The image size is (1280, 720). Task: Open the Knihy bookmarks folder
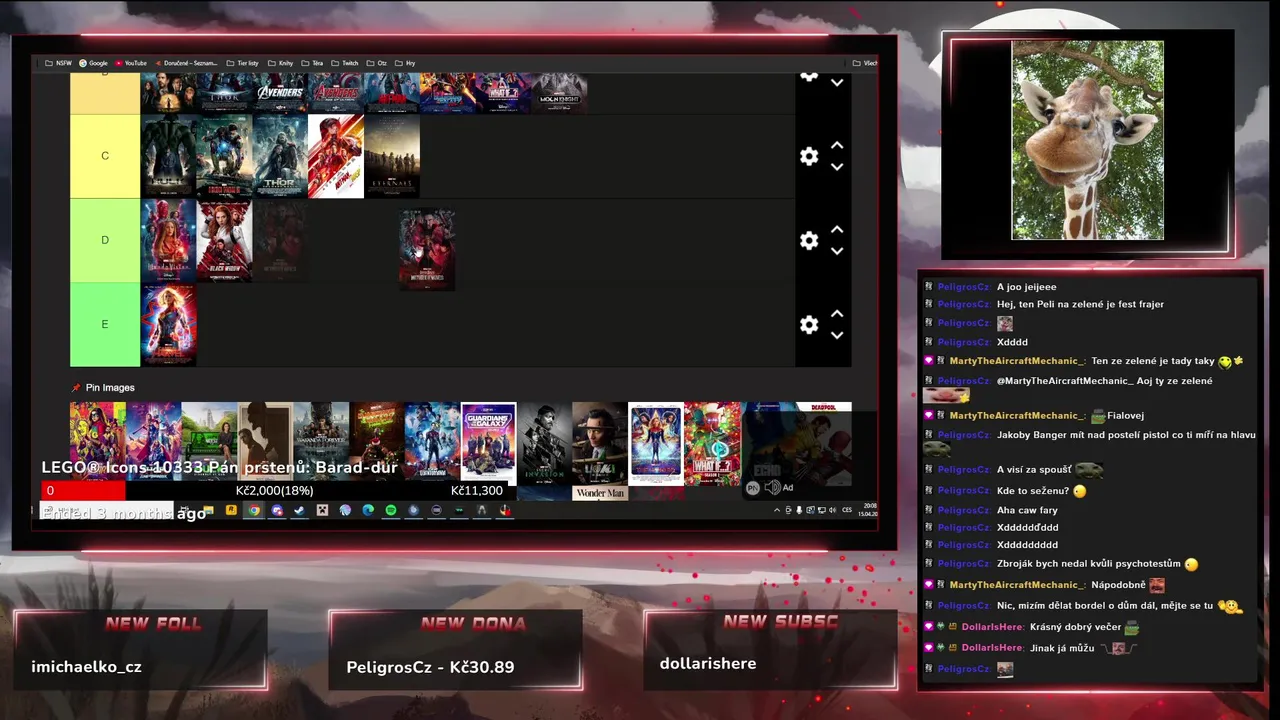tap(280, 63)
